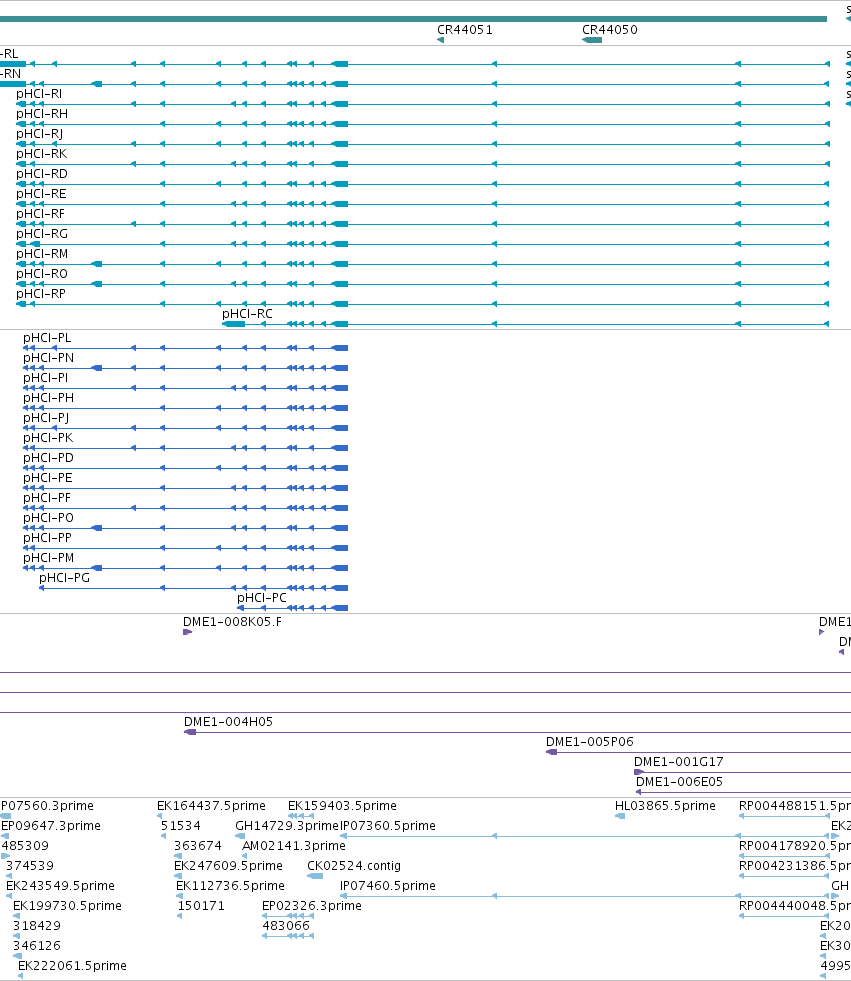Click the EK222061.5prime EST label

click(x=73, y=966)
